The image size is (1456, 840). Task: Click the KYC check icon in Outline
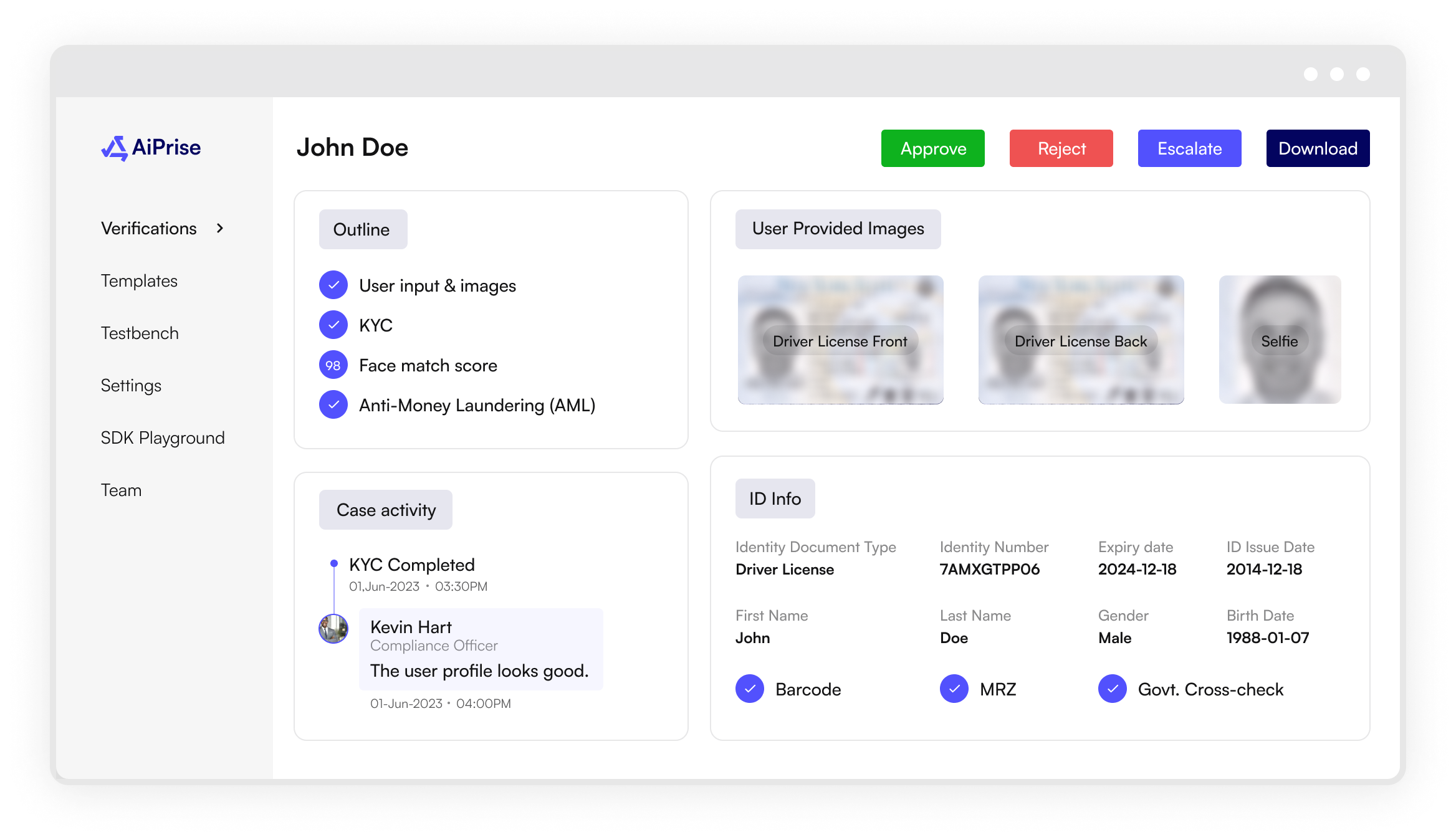333,325
